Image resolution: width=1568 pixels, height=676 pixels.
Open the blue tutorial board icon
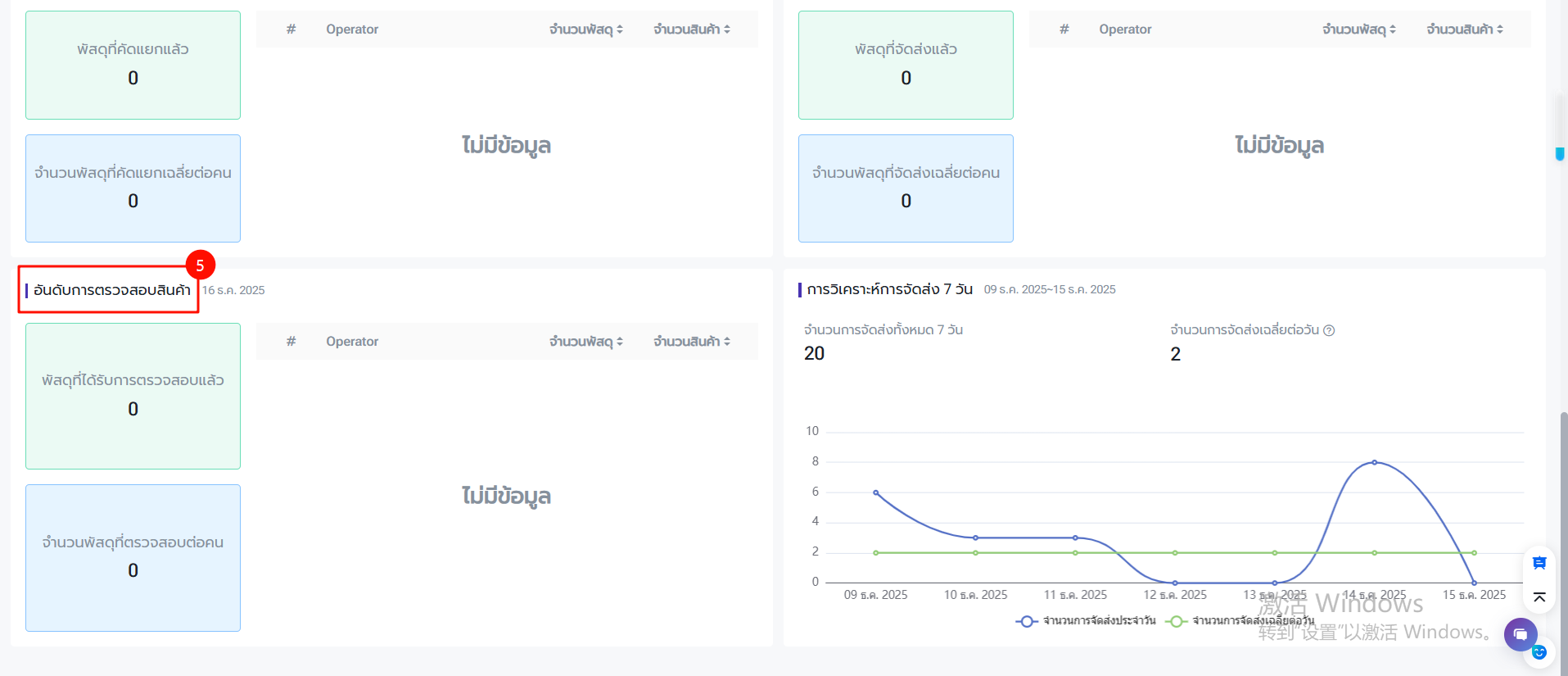pyautogui.click(x=1539, y=563)
